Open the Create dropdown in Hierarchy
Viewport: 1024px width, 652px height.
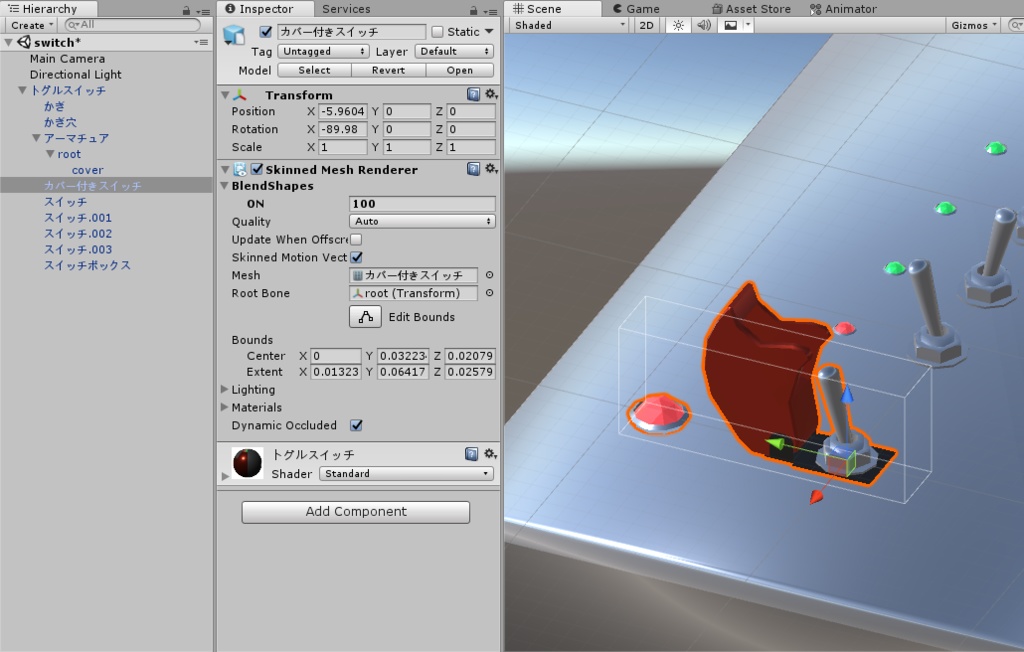pos(31,25)
